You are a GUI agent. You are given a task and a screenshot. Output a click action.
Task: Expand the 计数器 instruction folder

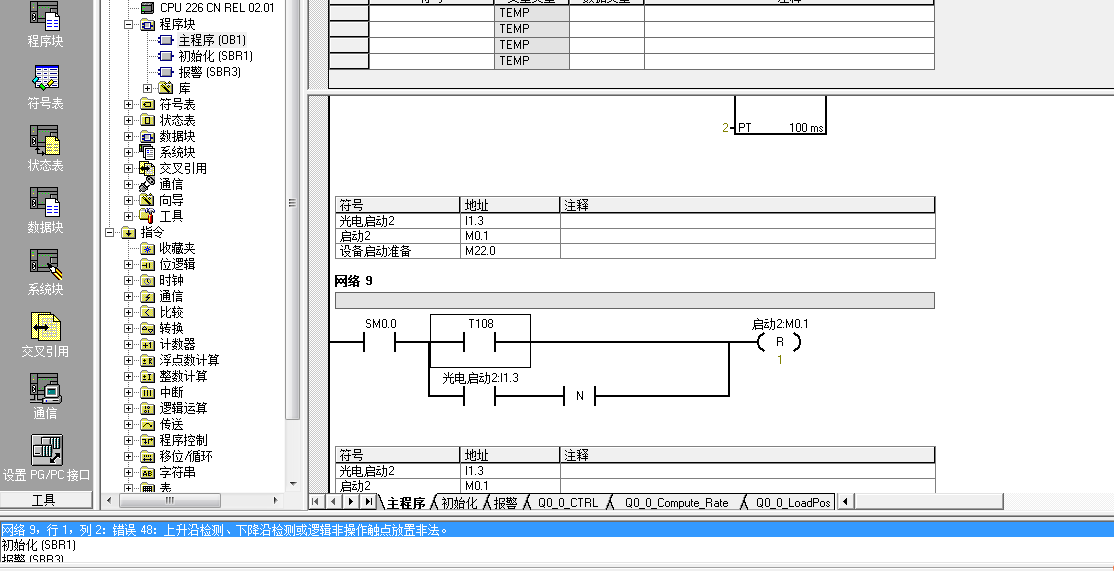[x=128, y=344]
